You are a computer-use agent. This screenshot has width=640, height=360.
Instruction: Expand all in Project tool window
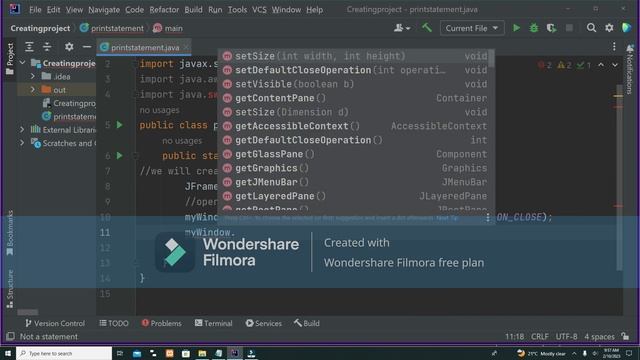(29, 47)
